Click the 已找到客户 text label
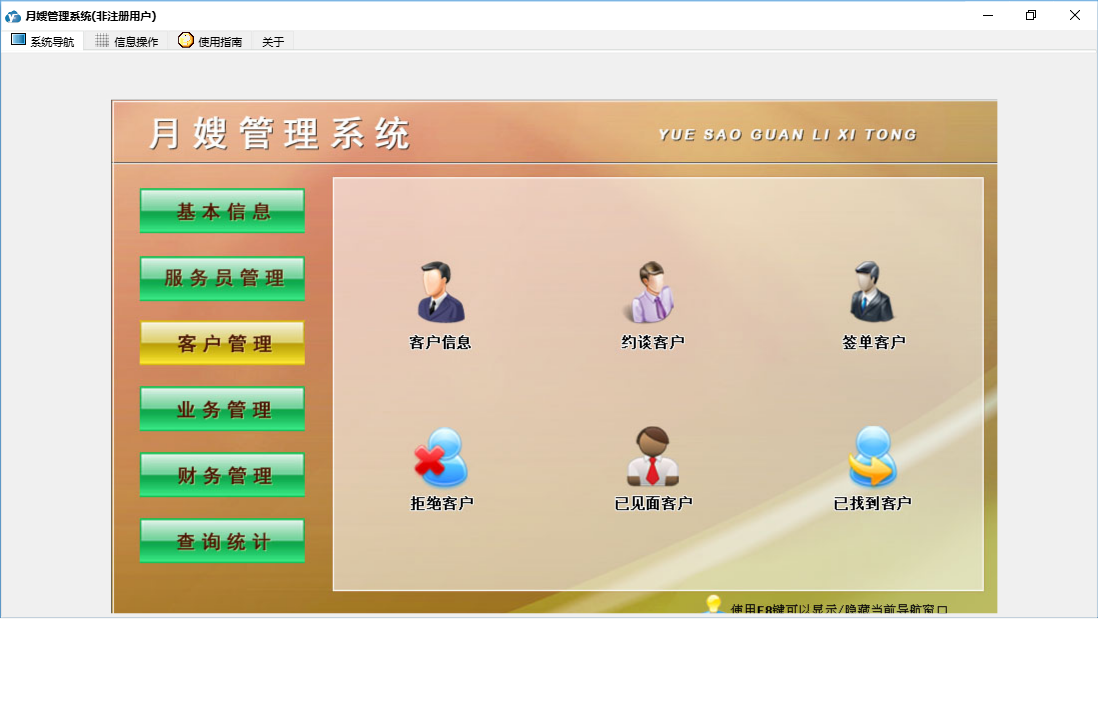The width and height of the screenshot is (1098, 713). tap(873, 504)
